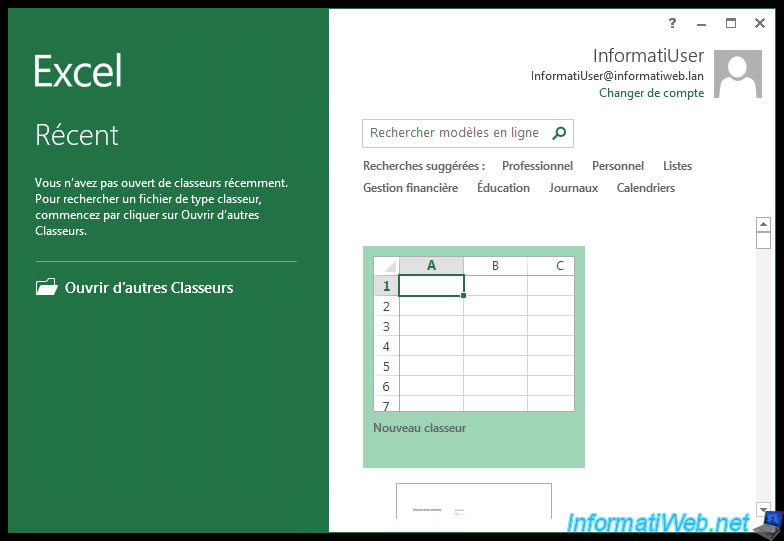The width and height of the screenshot is (784, 541).
Task: Click the Help question mark icon
Action: coord(673,23)
